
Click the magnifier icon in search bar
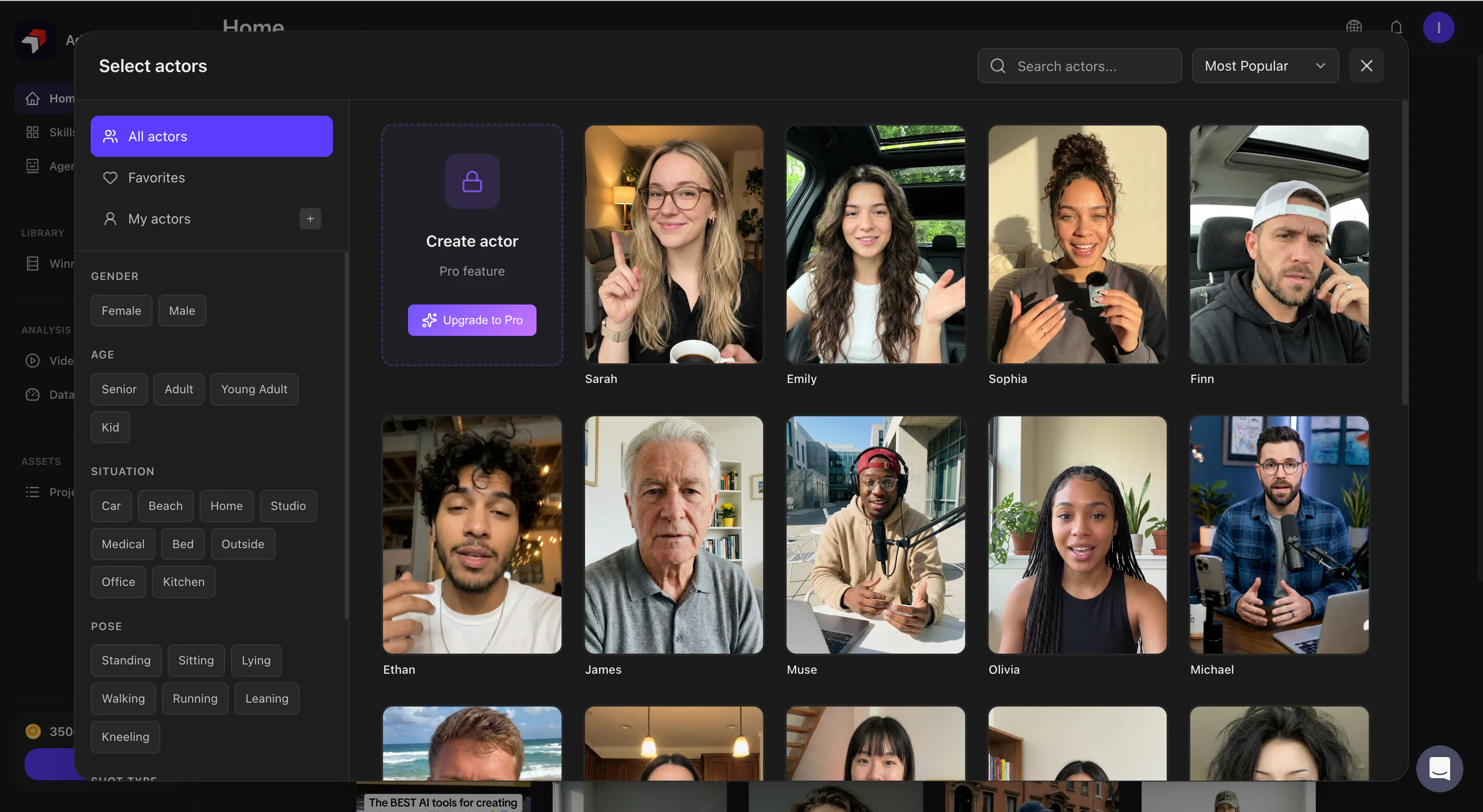[997, 66]
